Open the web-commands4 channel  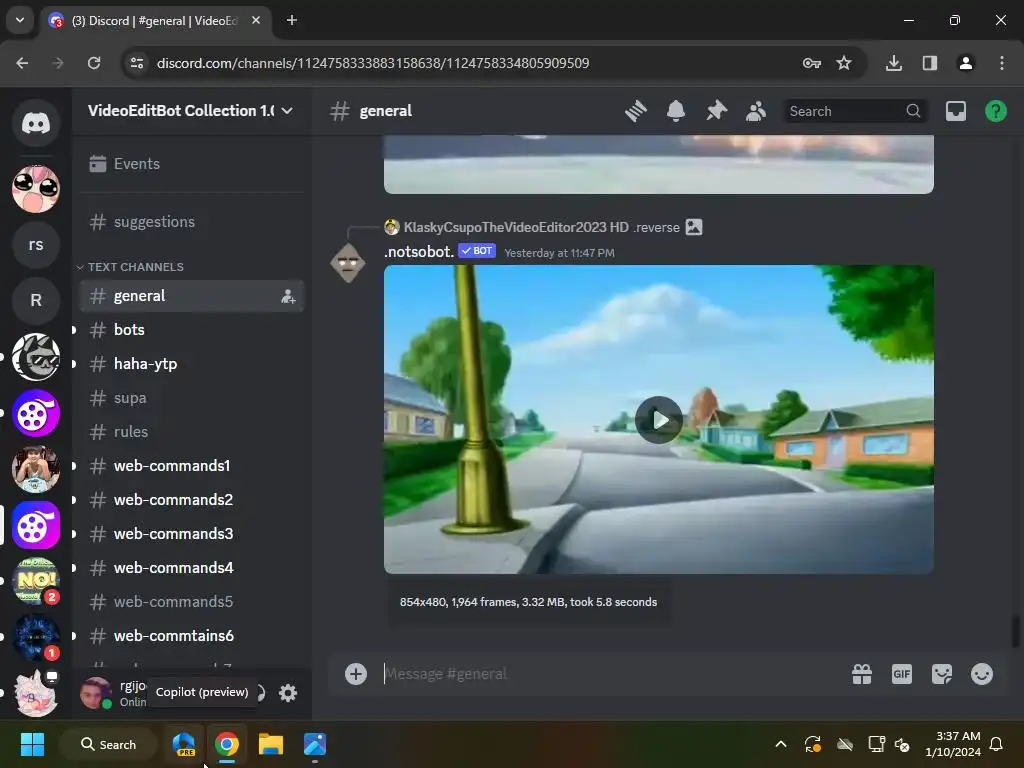coord(191,568)
